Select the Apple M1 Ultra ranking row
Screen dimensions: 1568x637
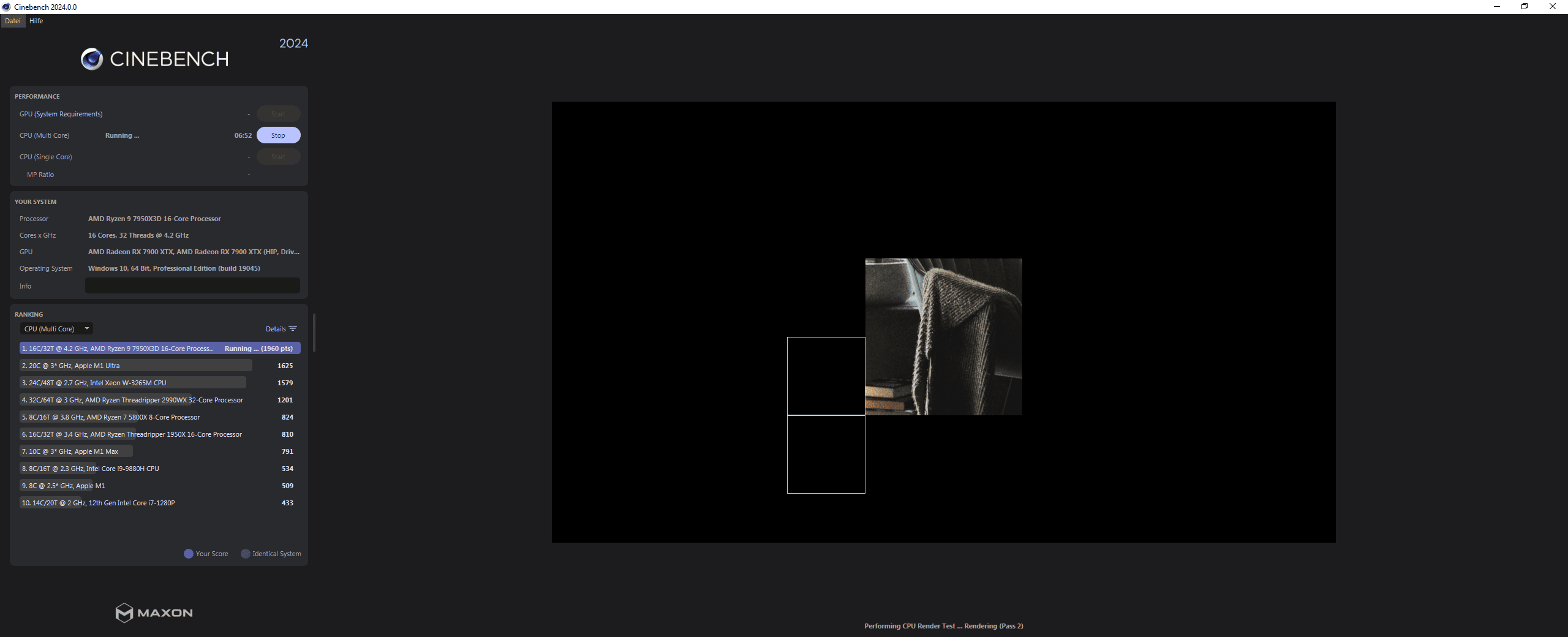[x=160, y=366]
